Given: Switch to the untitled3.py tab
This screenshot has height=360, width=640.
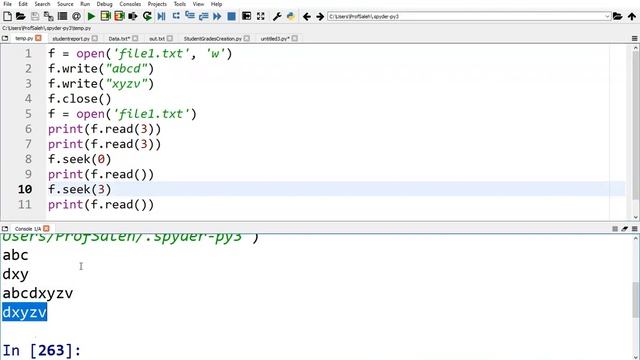Looking at the screenshot, I should [275, 39].
